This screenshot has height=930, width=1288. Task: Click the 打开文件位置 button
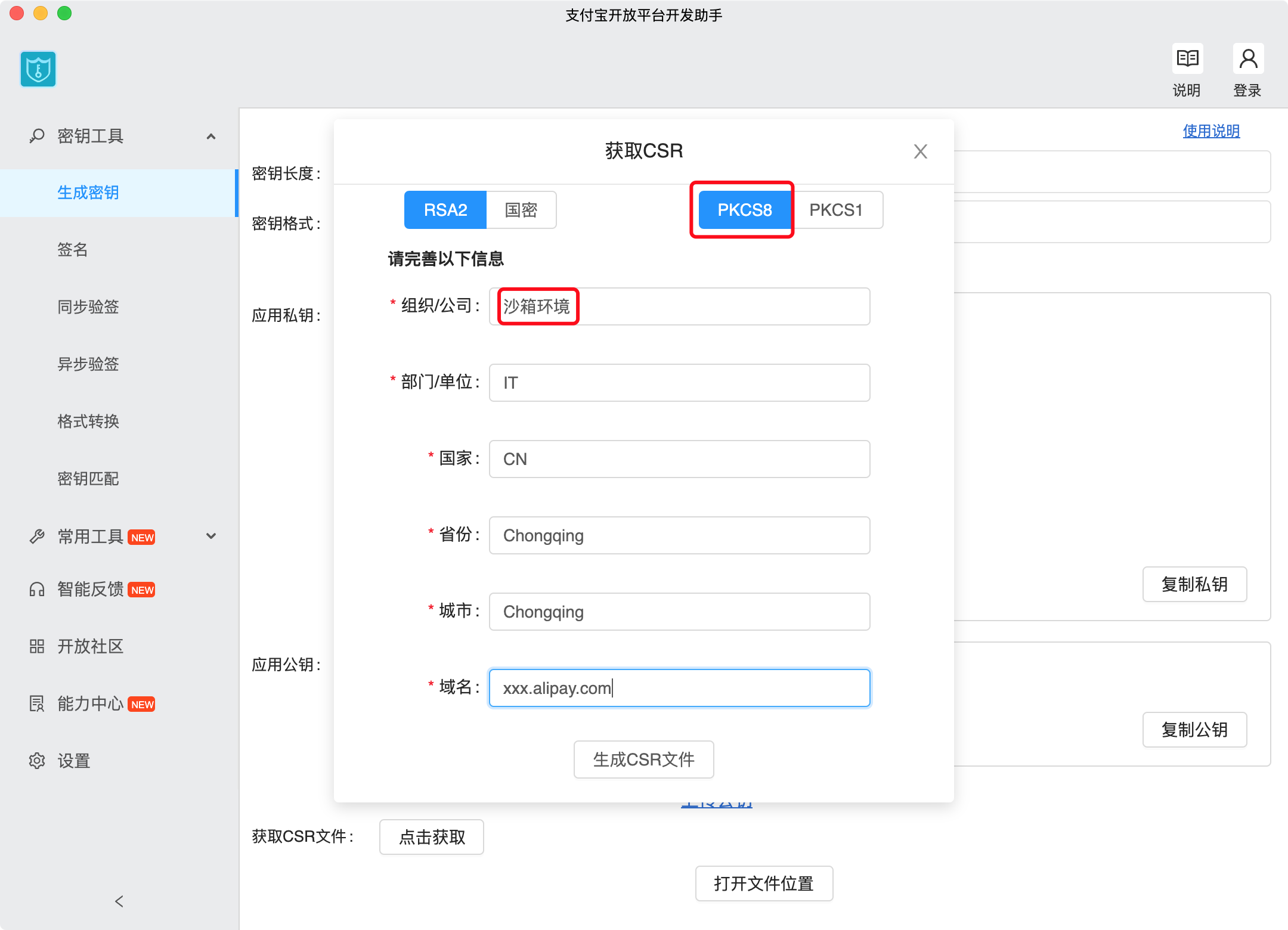[764, 883]
